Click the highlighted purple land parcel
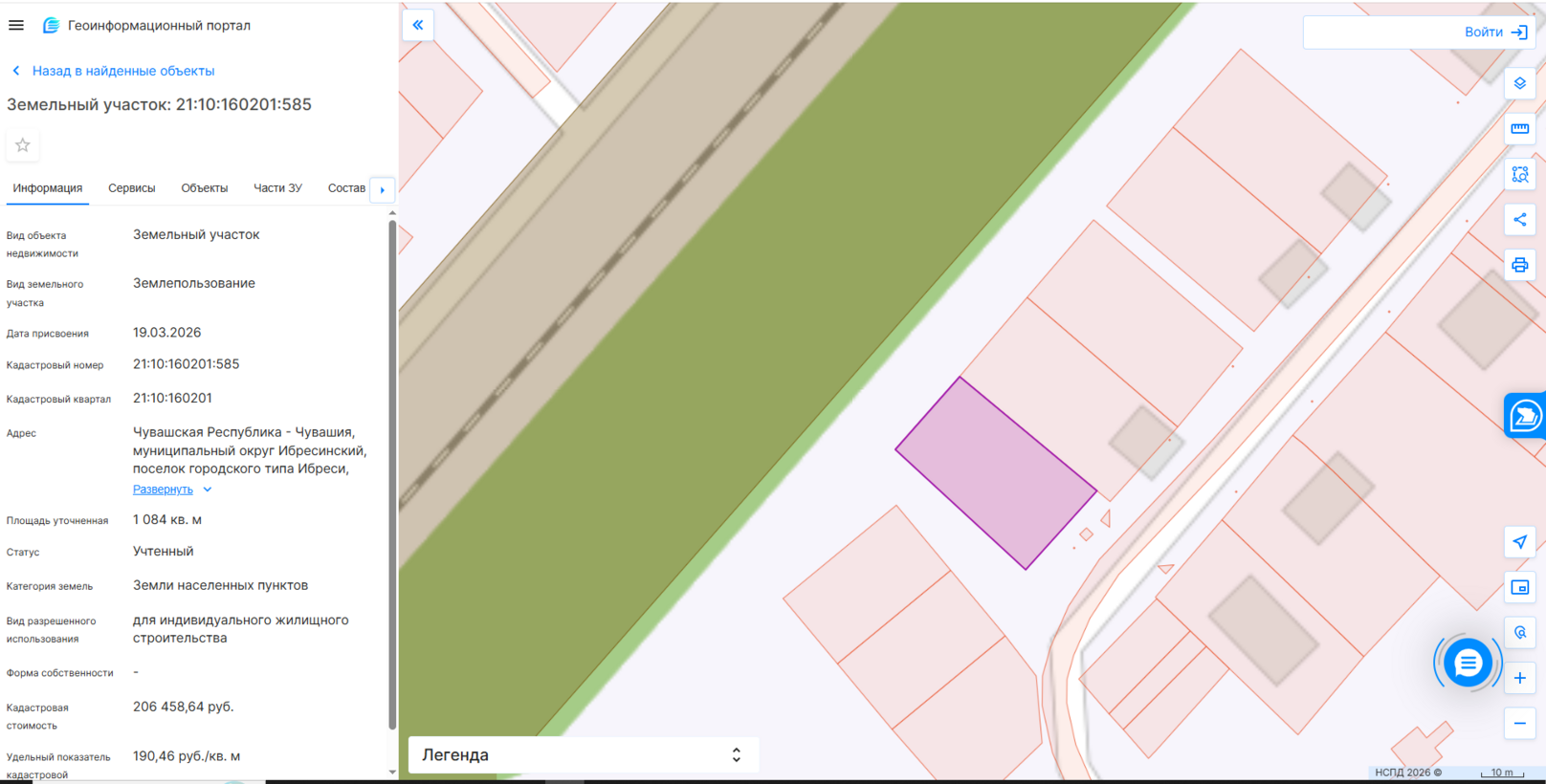The height and width of the screenshot is (784, 1546). coord(996,474)
